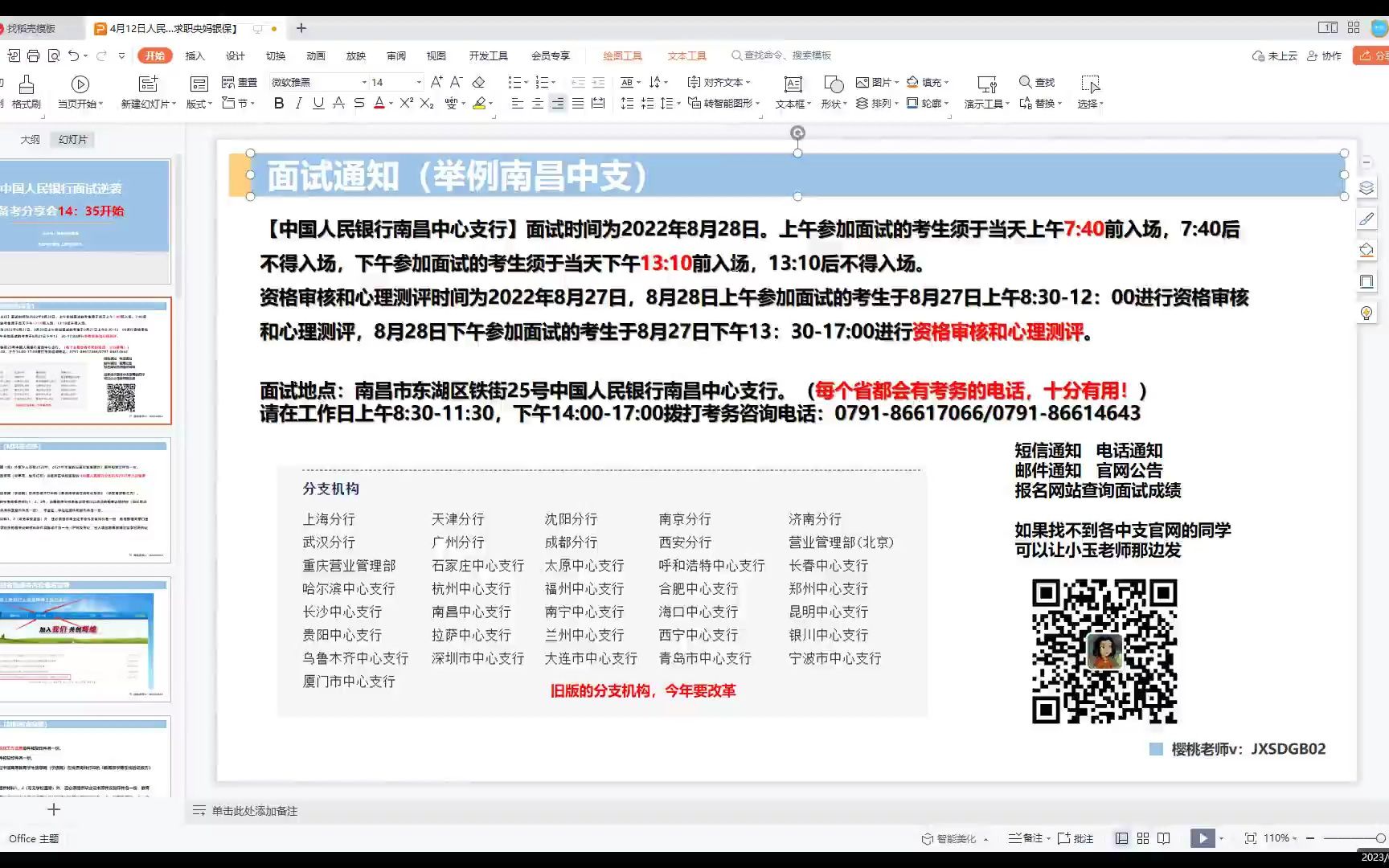Image resolution: width=1389 pixels, height=868 pixels.
Task: Align text left
Action: click(518, 103)
